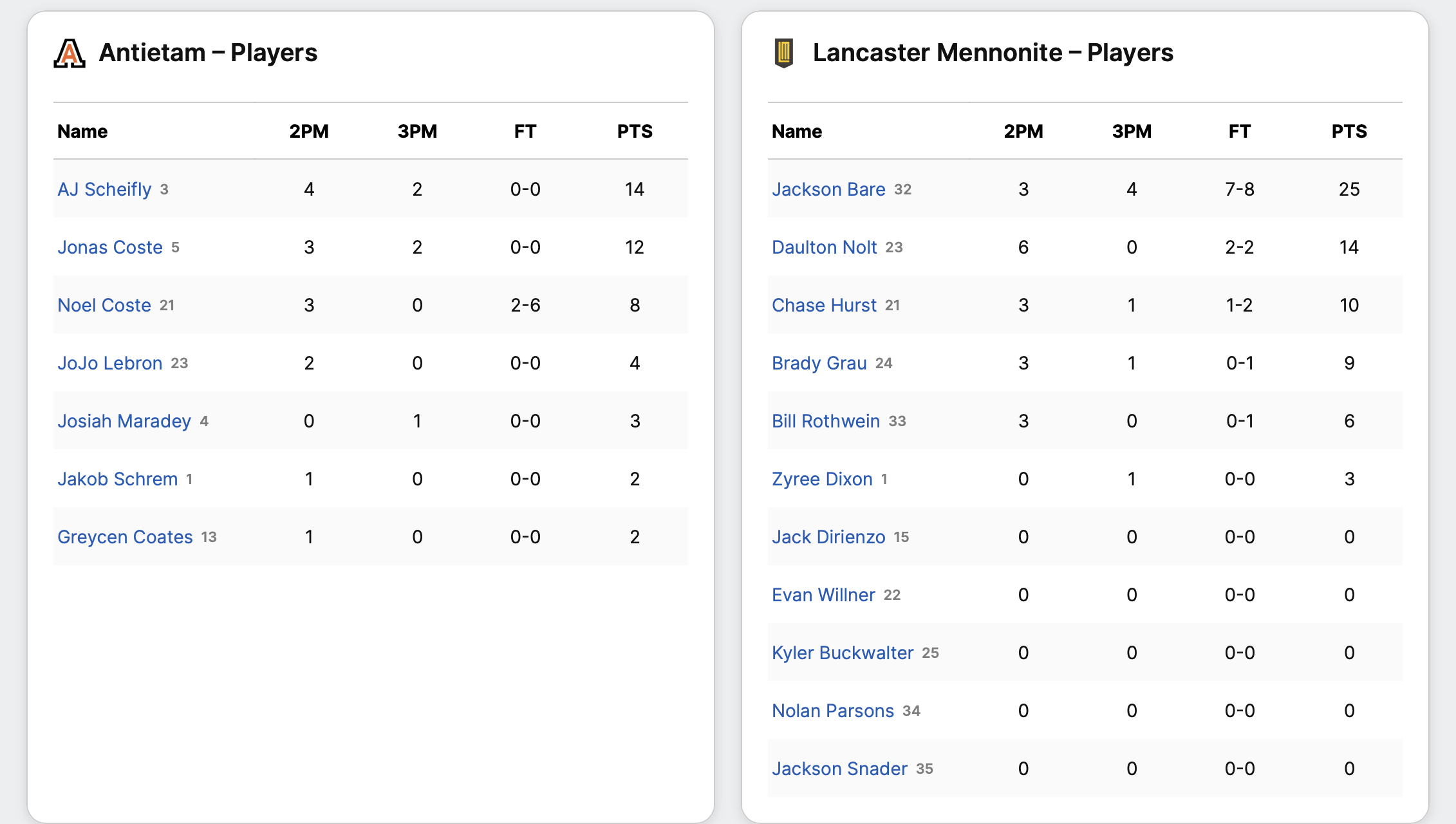Open JoJo Lebron player page
Screen dimensions: 1456x824
point(110,363)
